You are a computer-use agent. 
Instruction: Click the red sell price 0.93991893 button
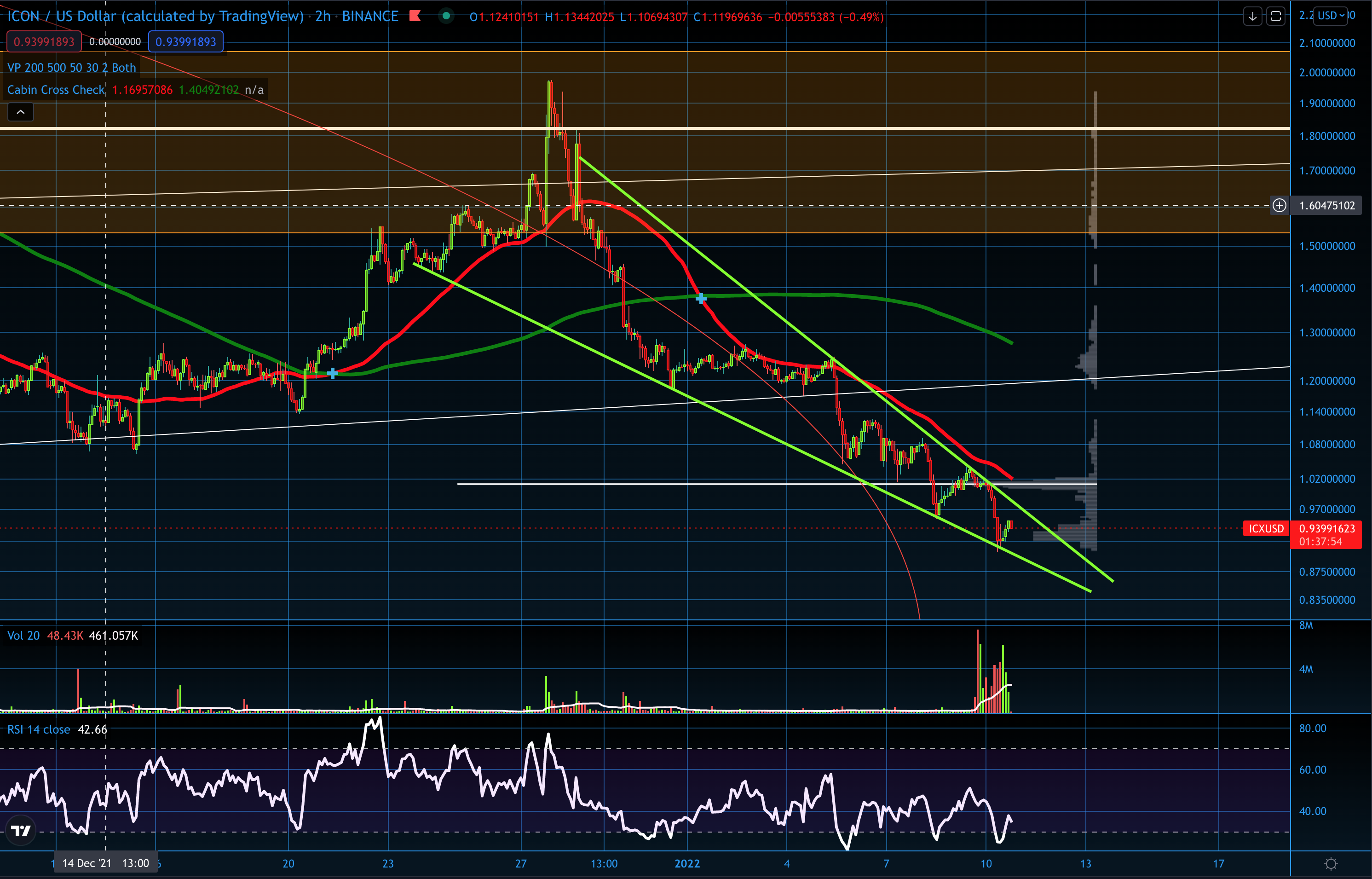44,42
